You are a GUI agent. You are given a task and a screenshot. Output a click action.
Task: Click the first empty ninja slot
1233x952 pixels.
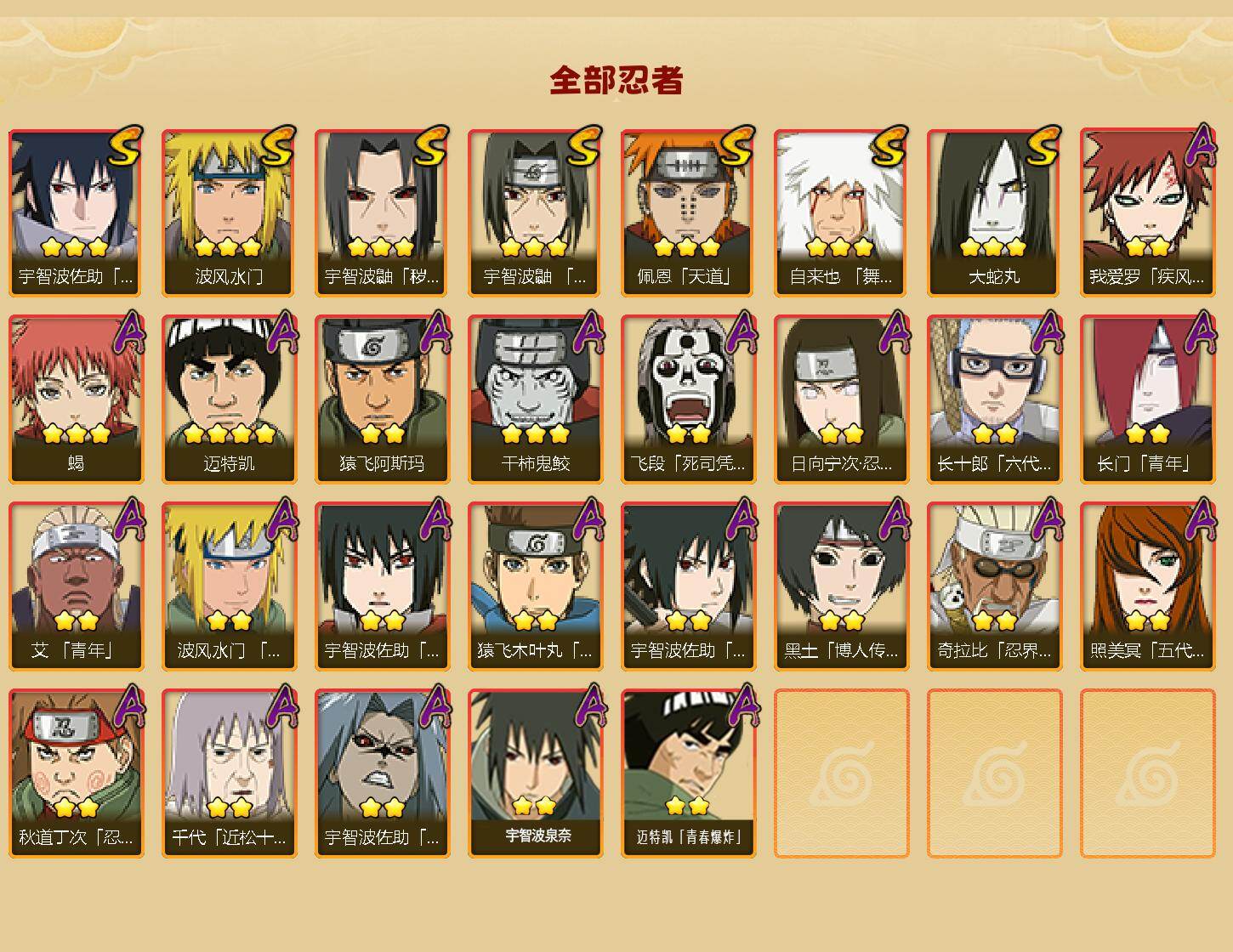click(841, 773)
